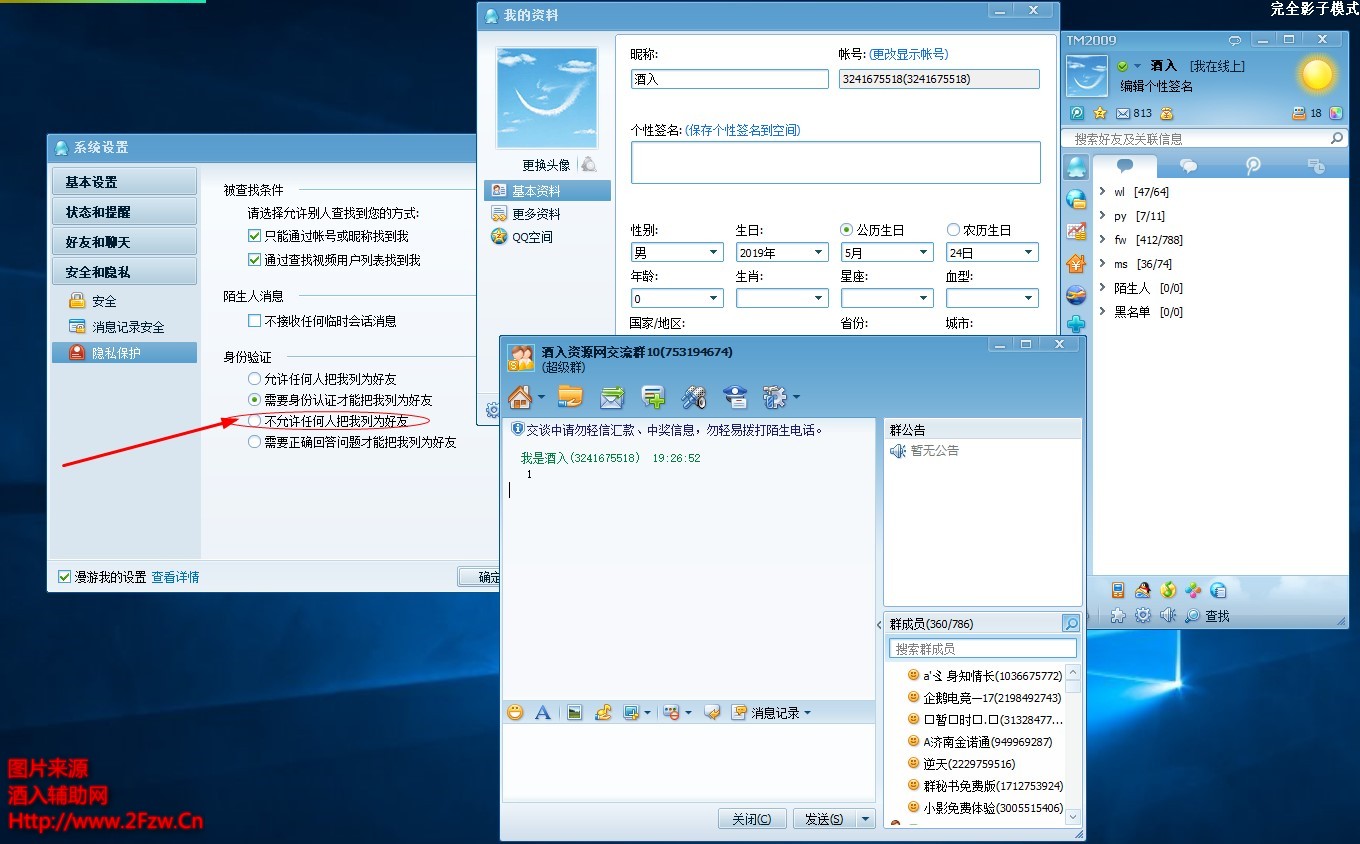Open the 年龄 dropdown showing 0
This screenshot has height=844, width=1360.
point(677,298)
